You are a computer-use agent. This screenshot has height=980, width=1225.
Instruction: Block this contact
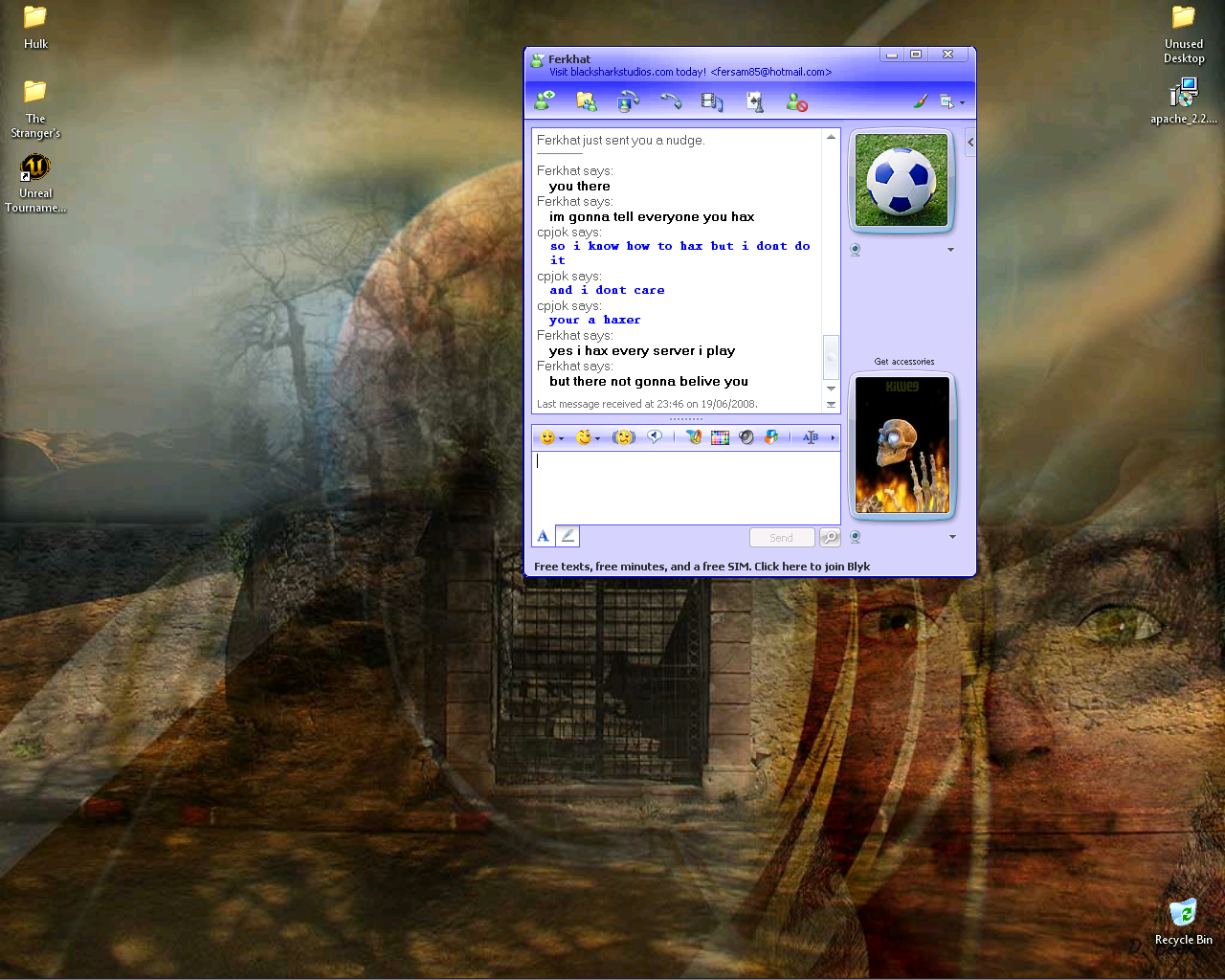pyautogui.click(x=796, y=101)
